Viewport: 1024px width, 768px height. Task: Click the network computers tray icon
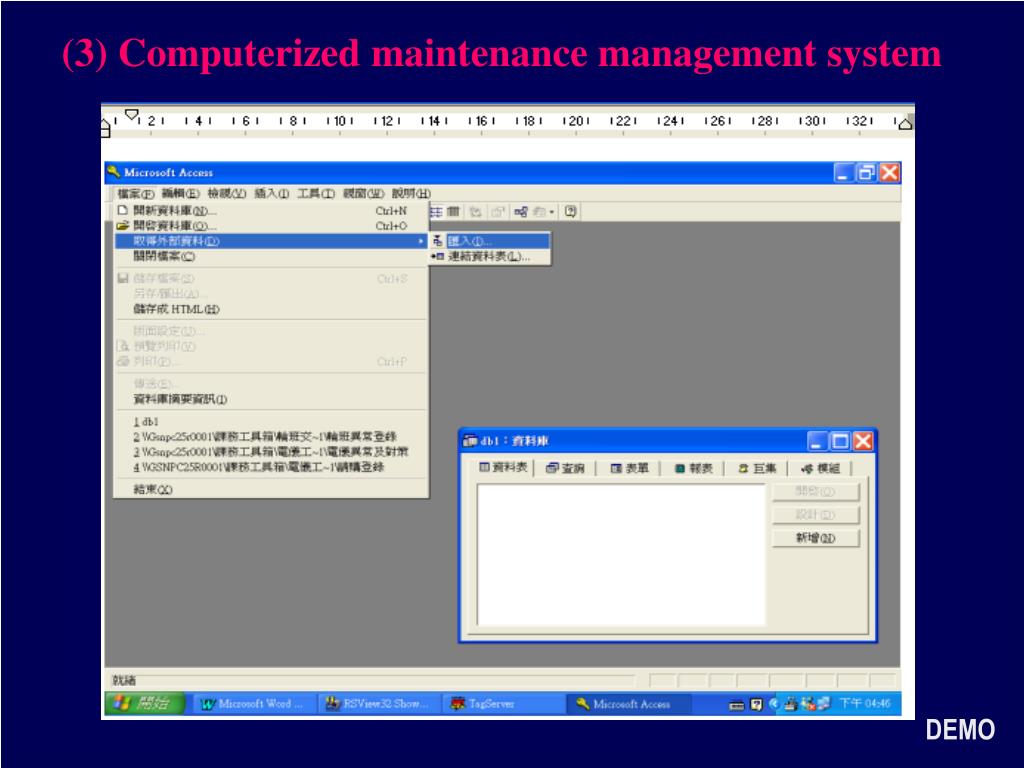pos(823,704)
